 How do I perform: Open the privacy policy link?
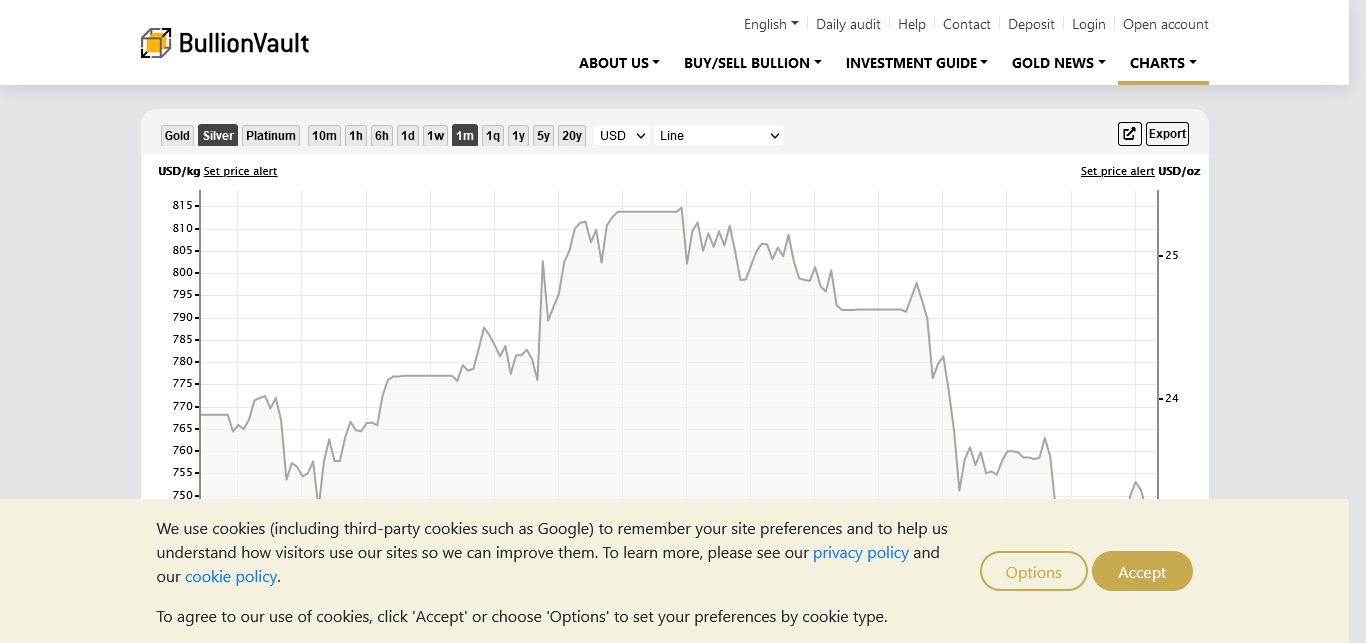(x=860, y=553)
